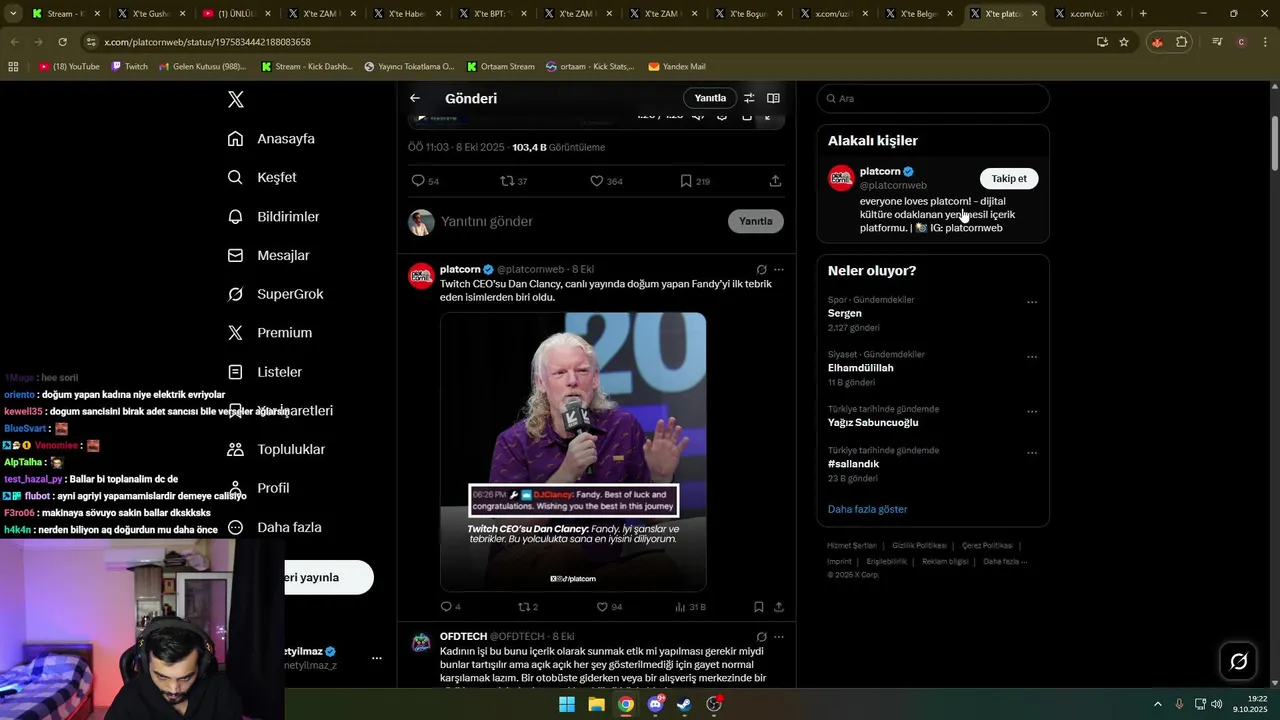
Task: Open Steam from the taskbar
Action: [684, 704]
